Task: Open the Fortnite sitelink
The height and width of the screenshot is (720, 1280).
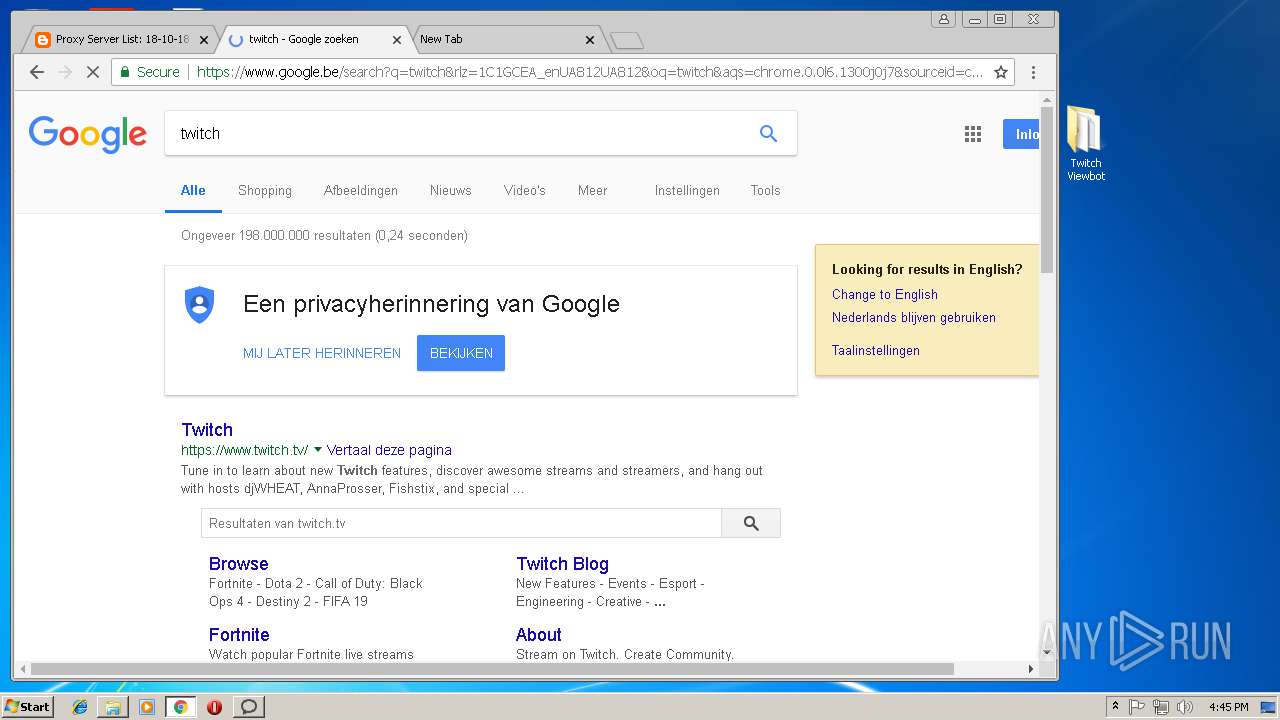Action: (x=239, y=635)
